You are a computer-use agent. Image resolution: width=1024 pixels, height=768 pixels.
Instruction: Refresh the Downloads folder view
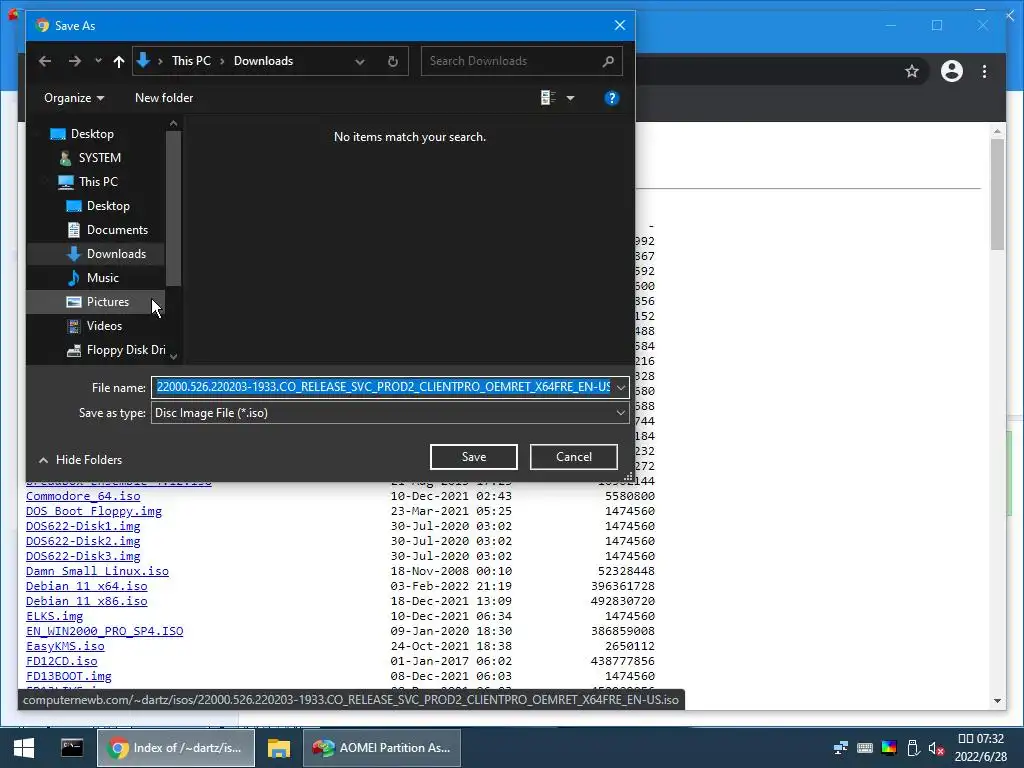[x=392, y=61]
